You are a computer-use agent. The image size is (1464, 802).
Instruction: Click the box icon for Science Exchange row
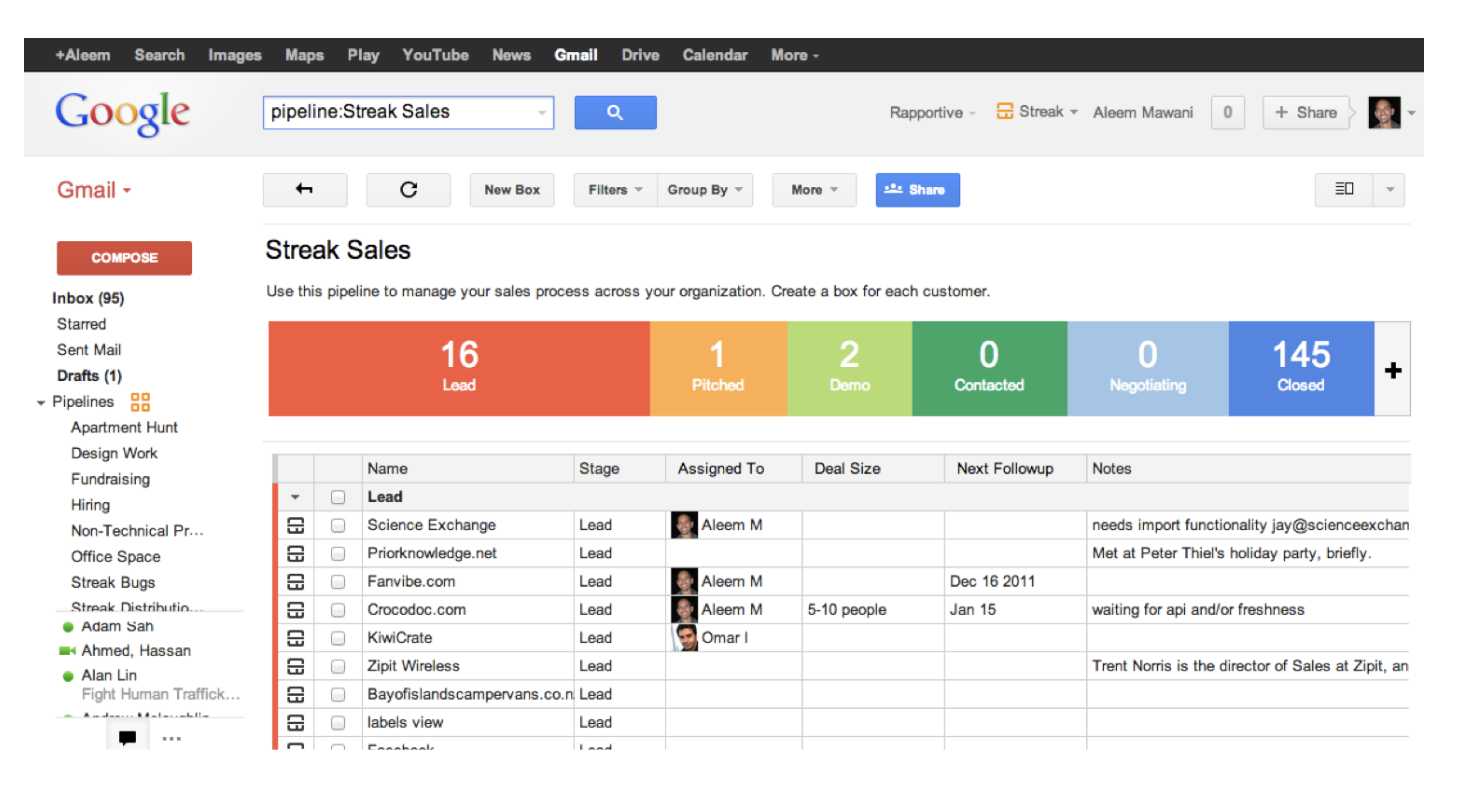(x=296, y=525)
